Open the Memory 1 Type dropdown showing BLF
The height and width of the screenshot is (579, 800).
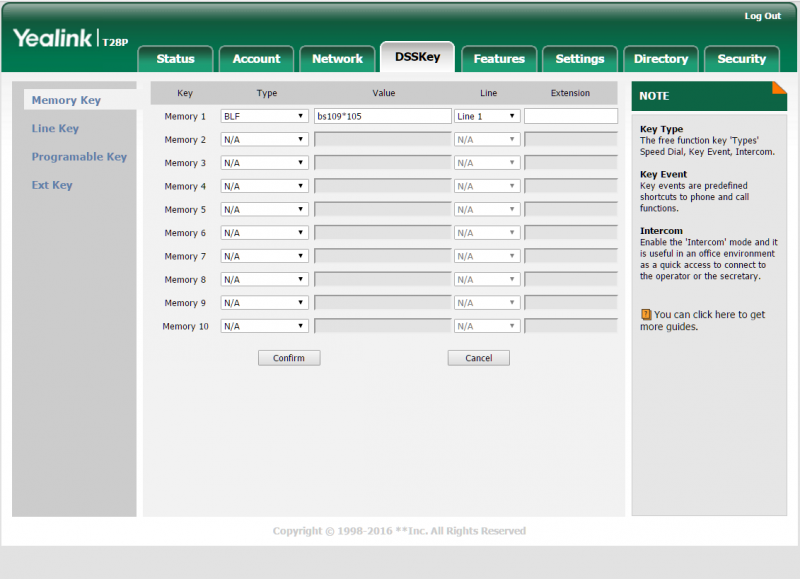click(264, 116)
